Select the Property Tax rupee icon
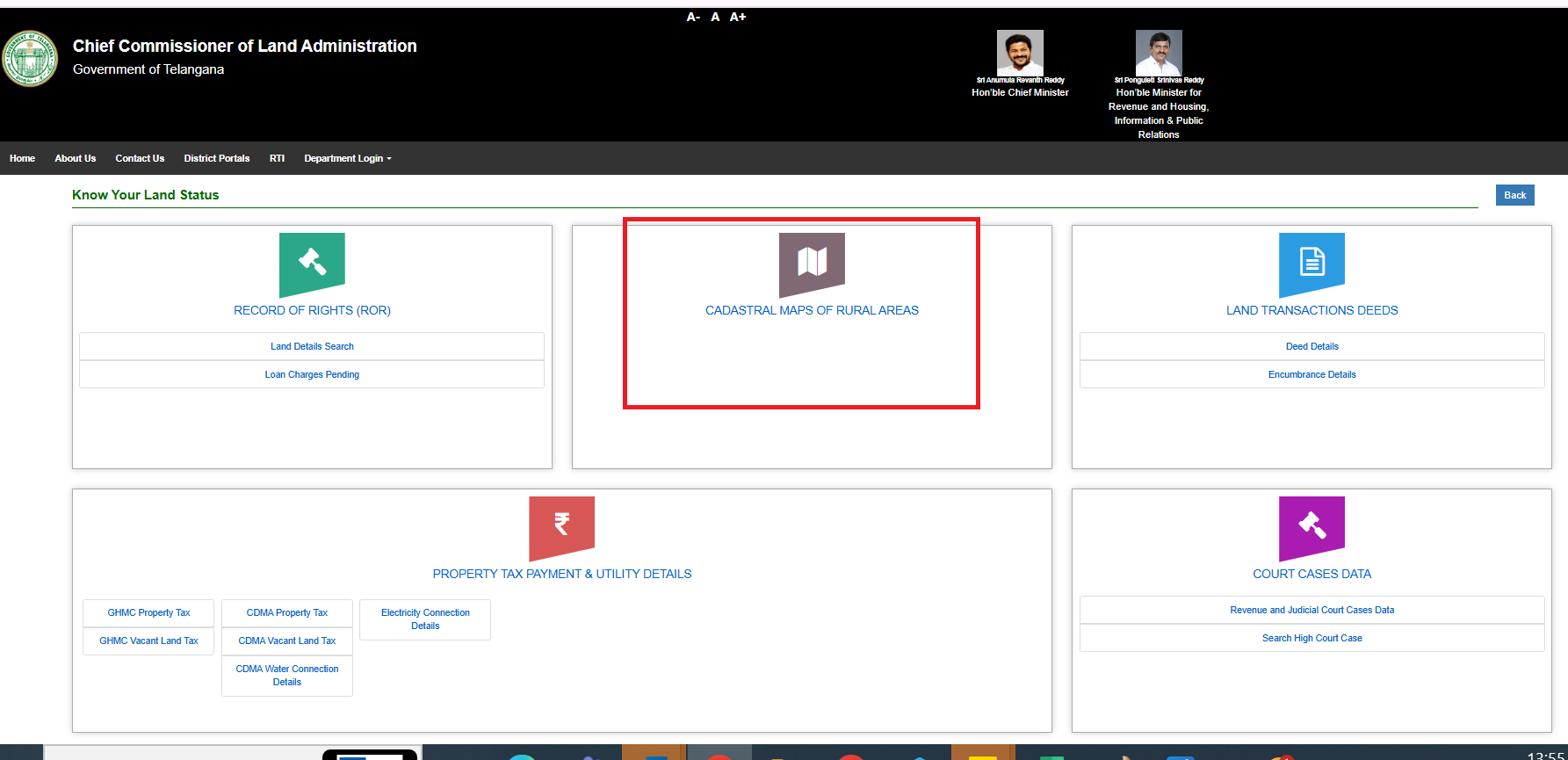Screen dimensions: 1568x760 click(x=562, y=527)
